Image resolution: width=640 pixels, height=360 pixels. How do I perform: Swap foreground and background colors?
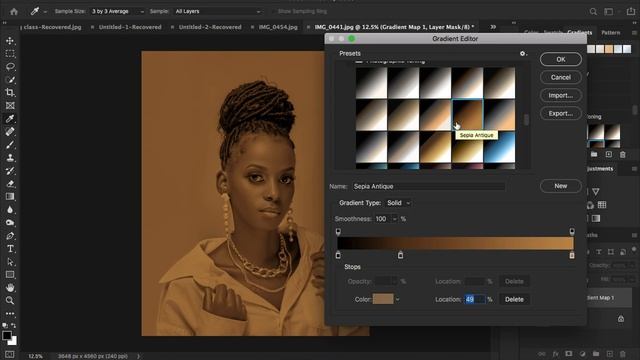tap(14, 326)
